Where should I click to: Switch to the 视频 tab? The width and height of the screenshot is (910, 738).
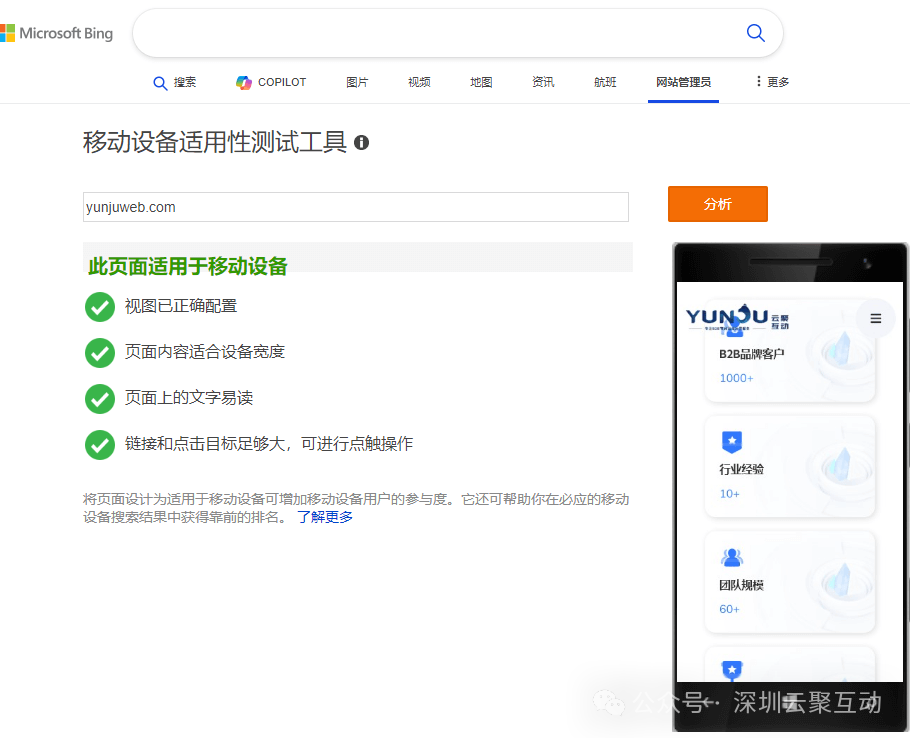[419, 82]
